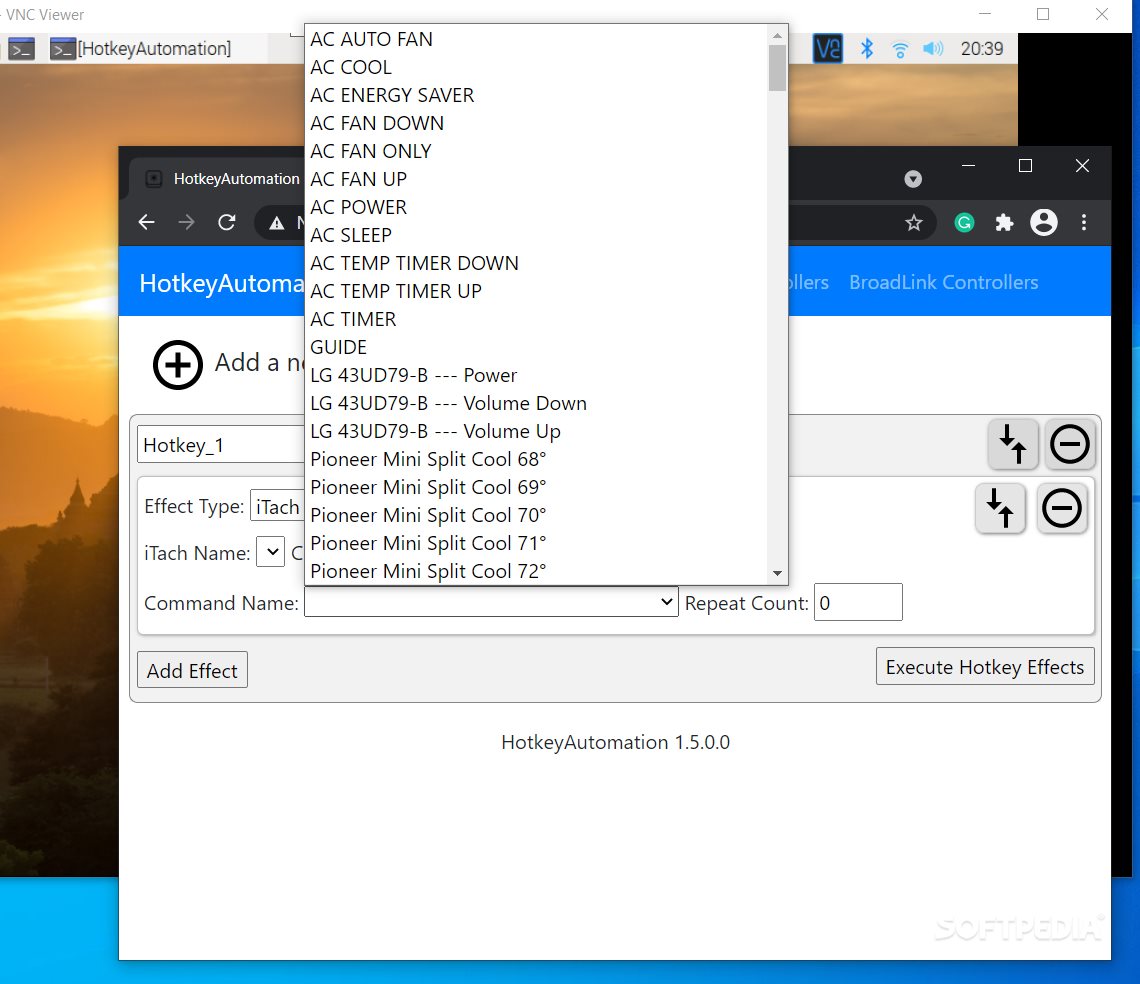Select LG 43UD79-B --- Volume Down option
The width and height of the screenshot is (1140, 984).
coord(536,403)
